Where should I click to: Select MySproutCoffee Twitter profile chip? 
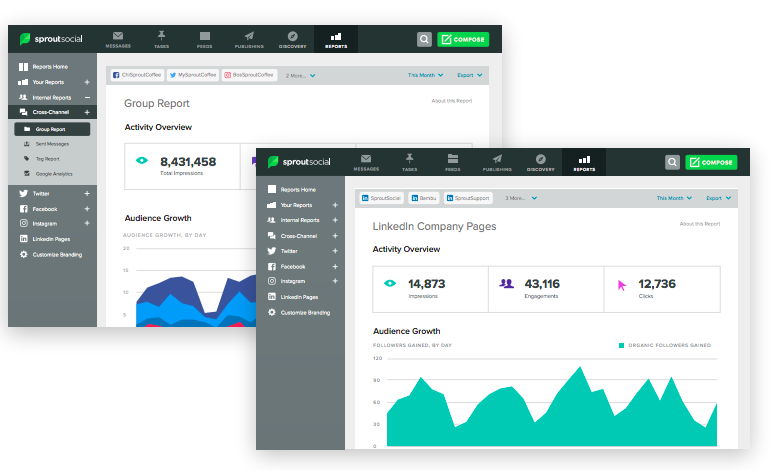coord(193,75)
